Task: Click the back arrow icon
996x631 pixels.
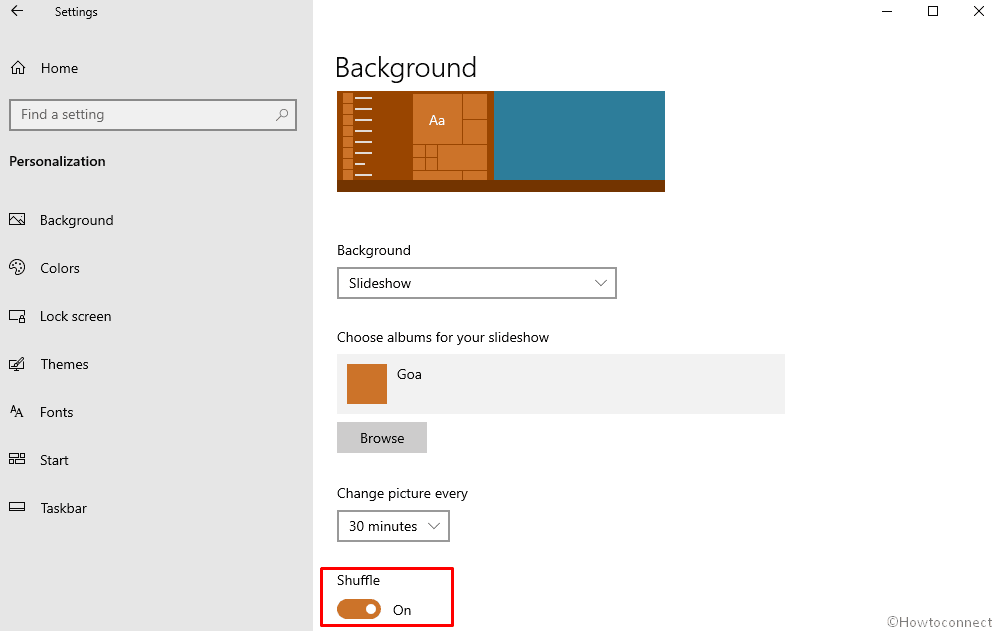Action: coord(17,11)
